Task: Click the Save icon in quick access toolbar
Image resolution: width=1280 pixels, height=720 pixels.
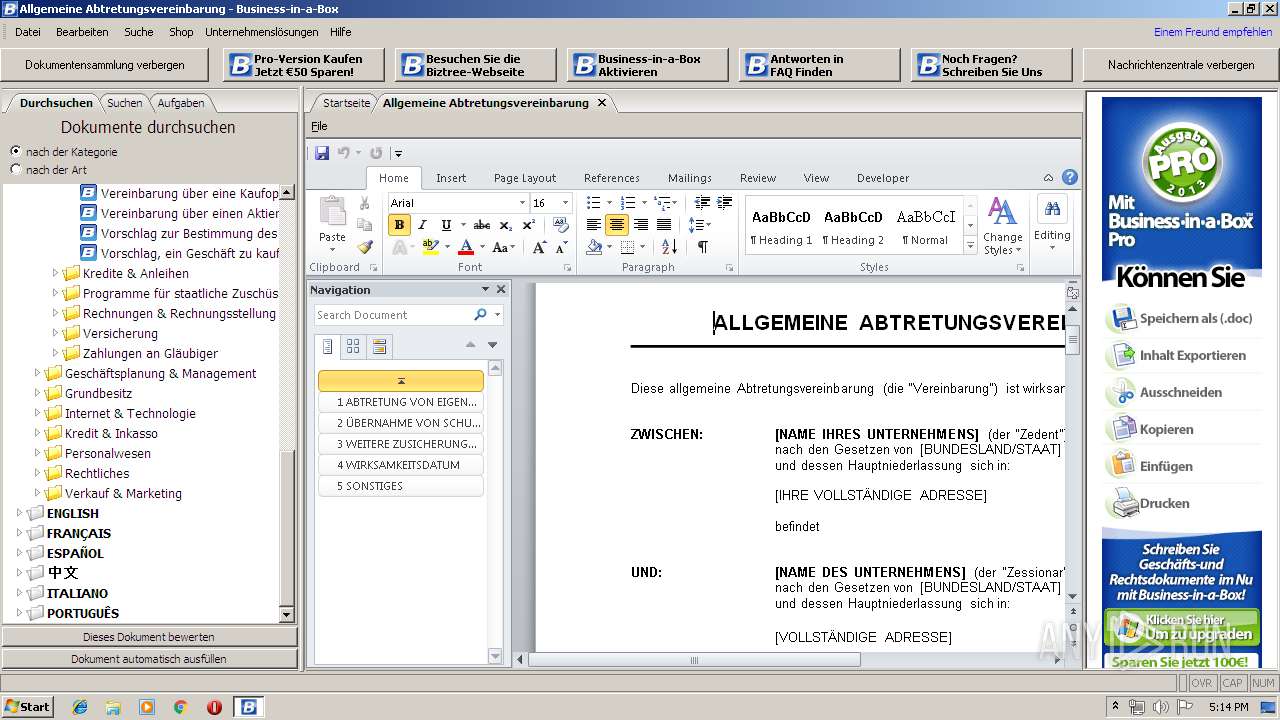Action: pos(322,153)
